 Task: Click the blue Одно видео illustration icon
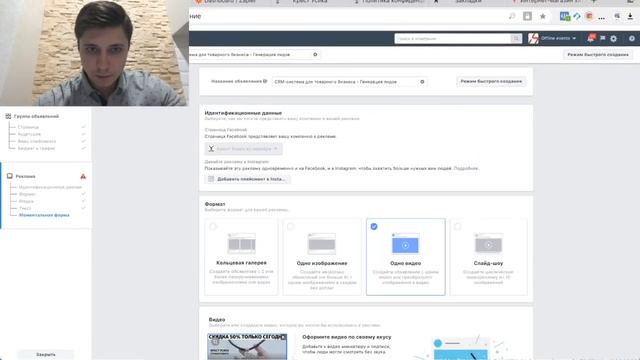coord(405,243)
